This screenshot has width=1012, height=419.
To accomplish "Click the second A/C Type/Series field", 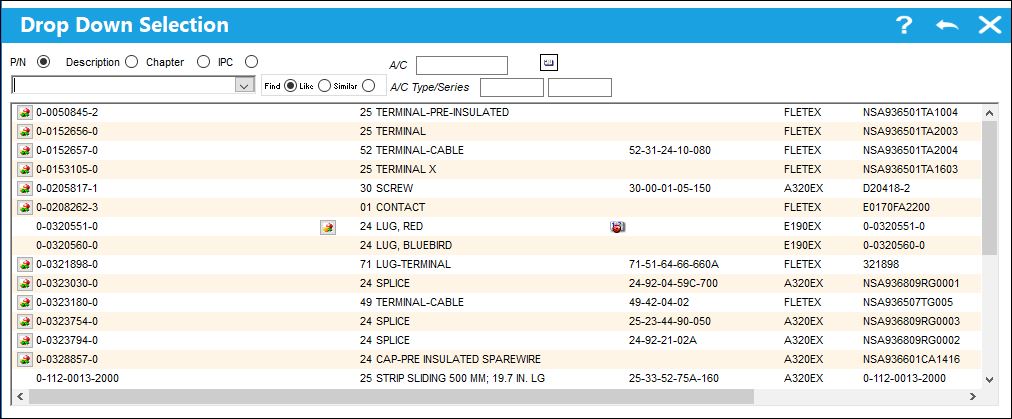I will point(580,87).
